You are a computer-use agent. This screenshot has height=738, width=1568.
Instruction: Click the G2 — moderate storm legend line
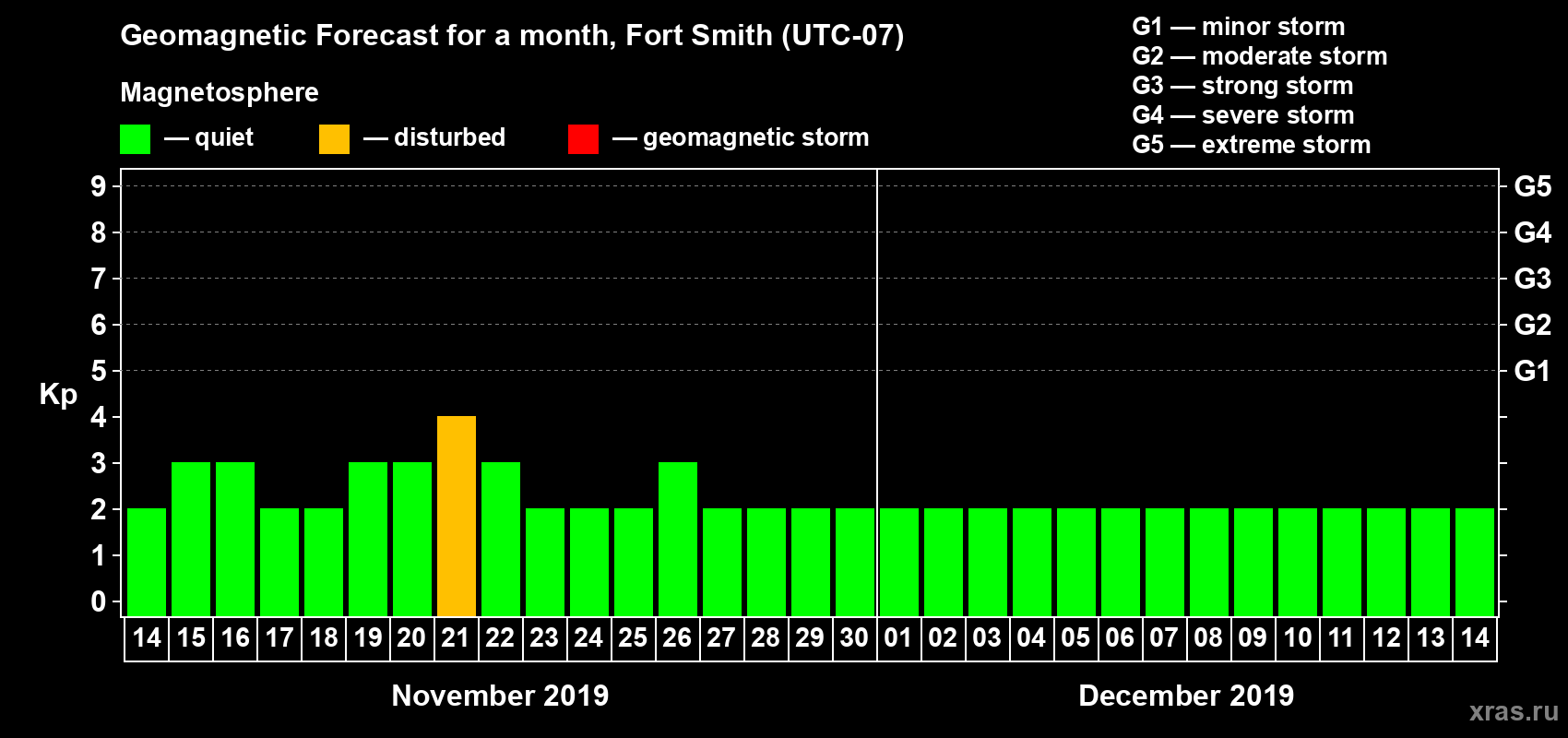click(1260, 56)
